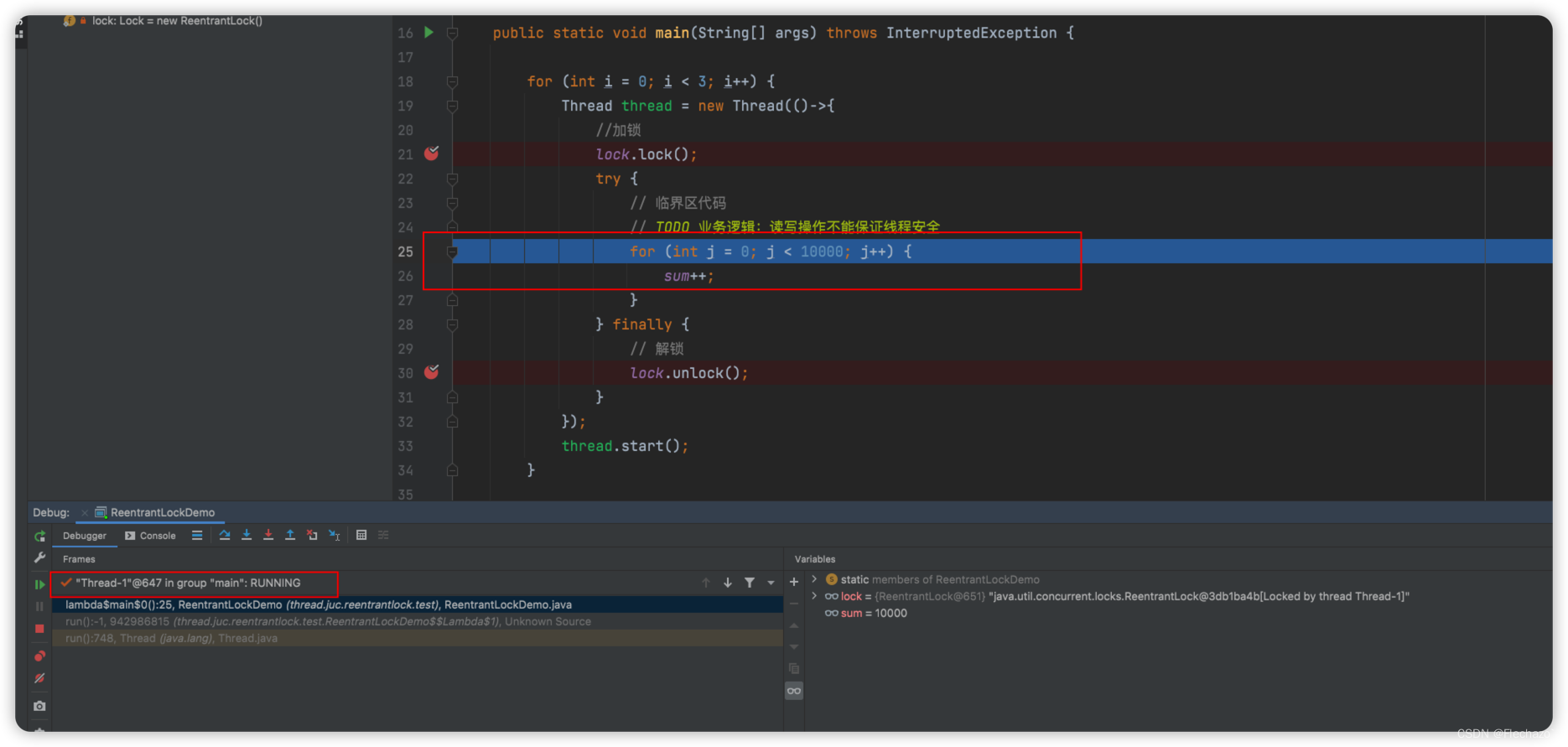Image resolution: width=1568 pixels, height=747 pixels.
Task: Open the frames options dropdown arrow
Action: click(771, 583)
